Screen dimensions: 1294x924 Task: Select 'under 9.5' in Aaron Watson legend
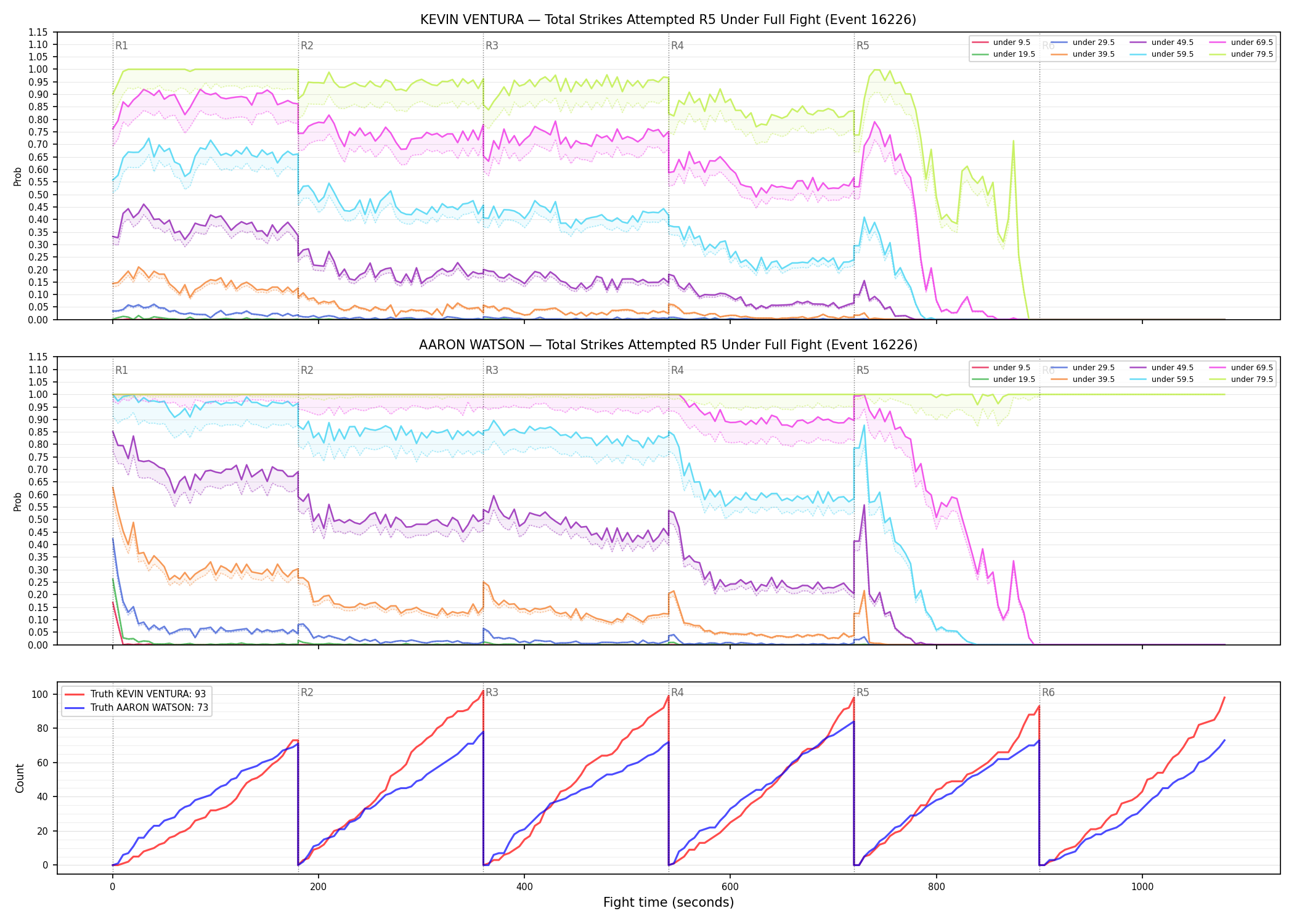pyautogui.click(x=1012, y=368)
